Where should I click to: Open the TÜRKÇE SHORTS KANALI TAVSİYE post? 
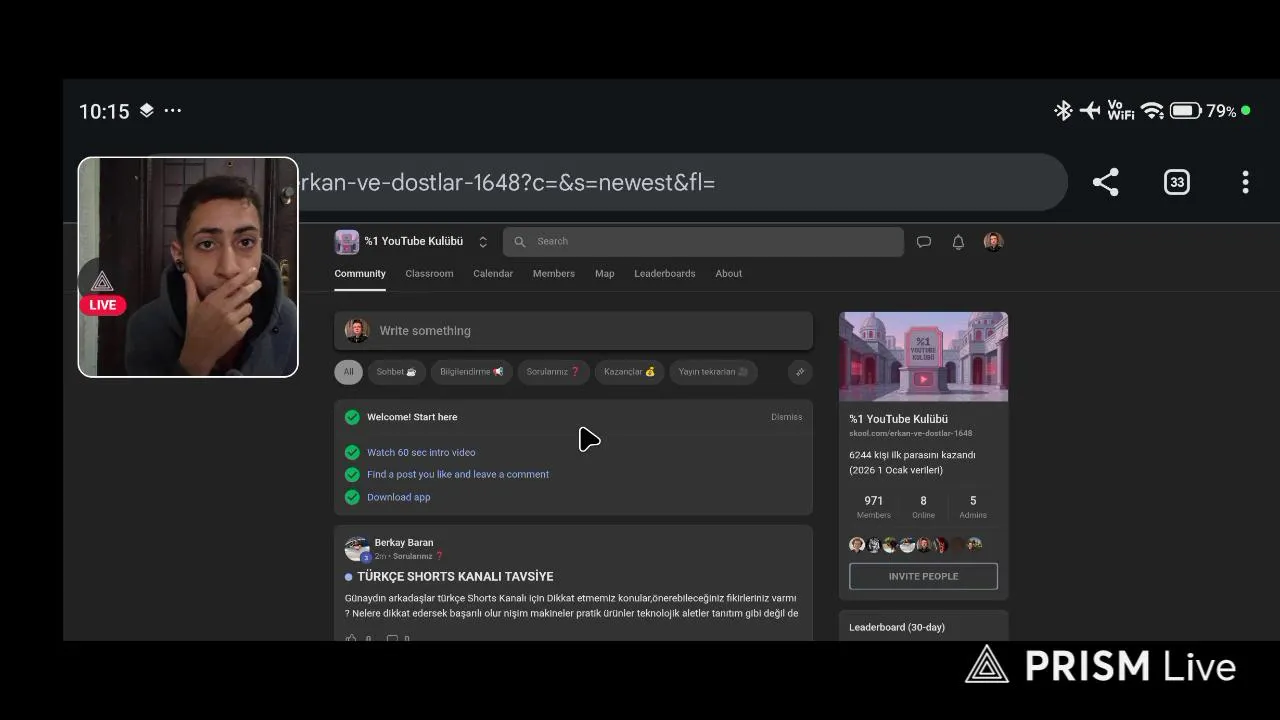(455, 576)
